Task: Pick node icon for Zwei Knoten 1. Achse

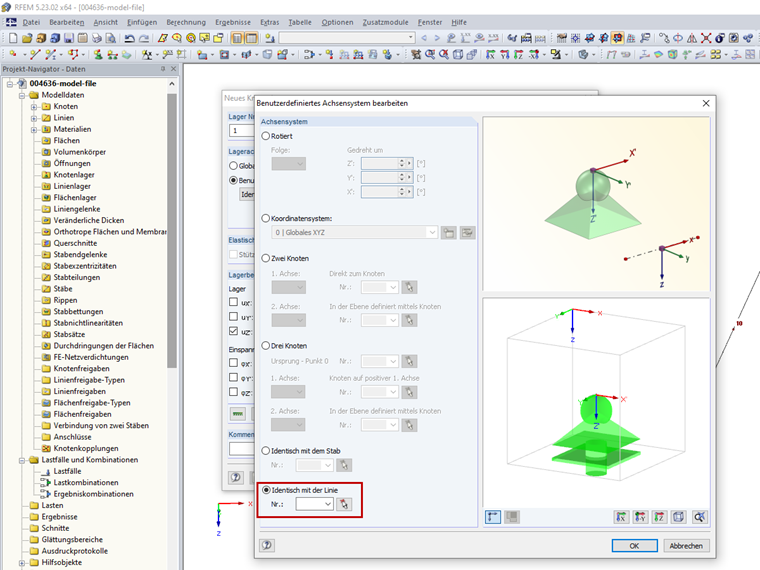Action: coord(410,287)
